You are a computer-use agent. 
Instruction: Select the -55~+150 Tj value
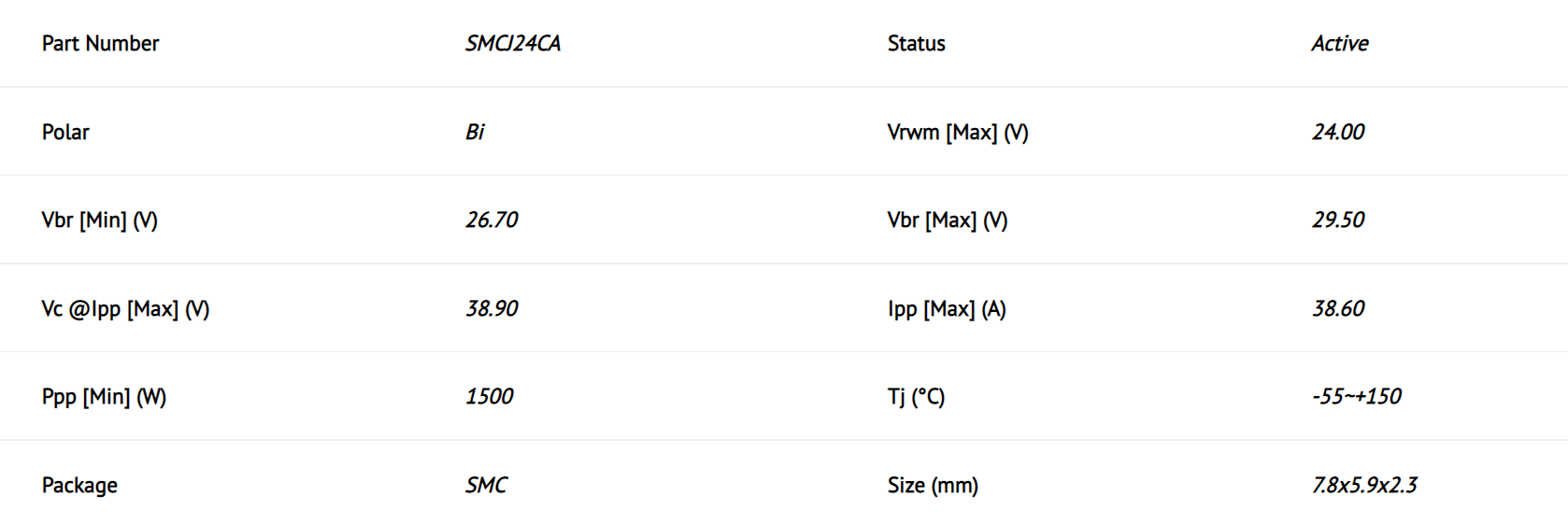point(1357,396)
